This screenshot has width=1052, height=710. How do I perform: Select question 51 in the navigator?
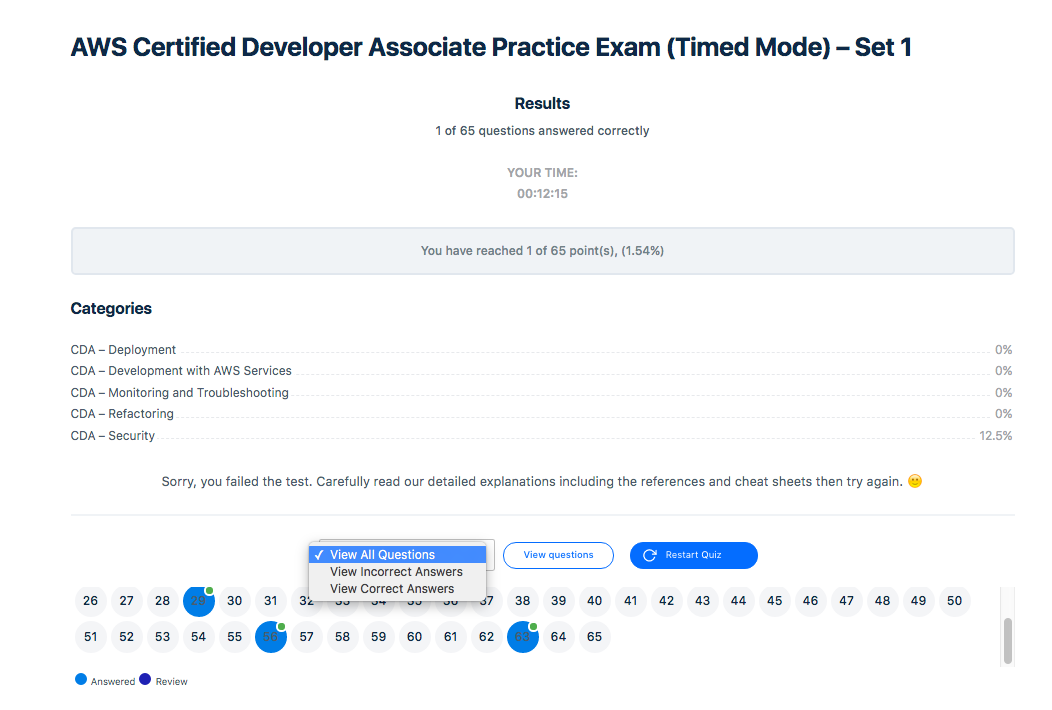pos(91,637)
